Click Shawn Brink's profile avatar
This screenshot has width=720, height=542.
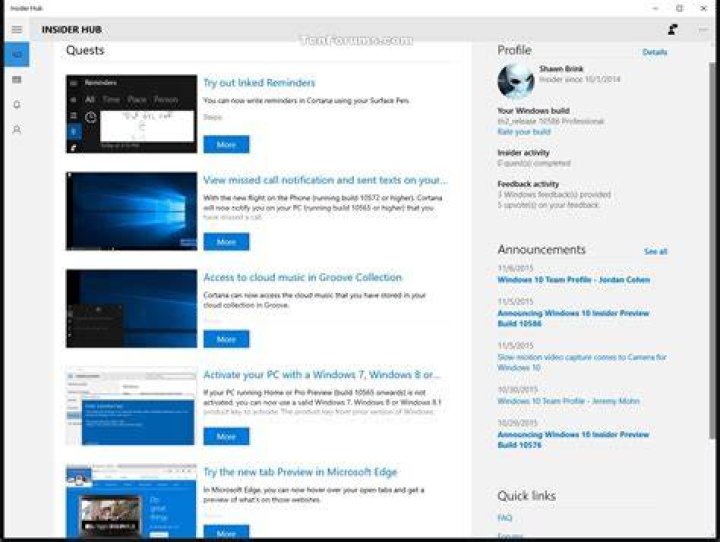click(516, 81)
